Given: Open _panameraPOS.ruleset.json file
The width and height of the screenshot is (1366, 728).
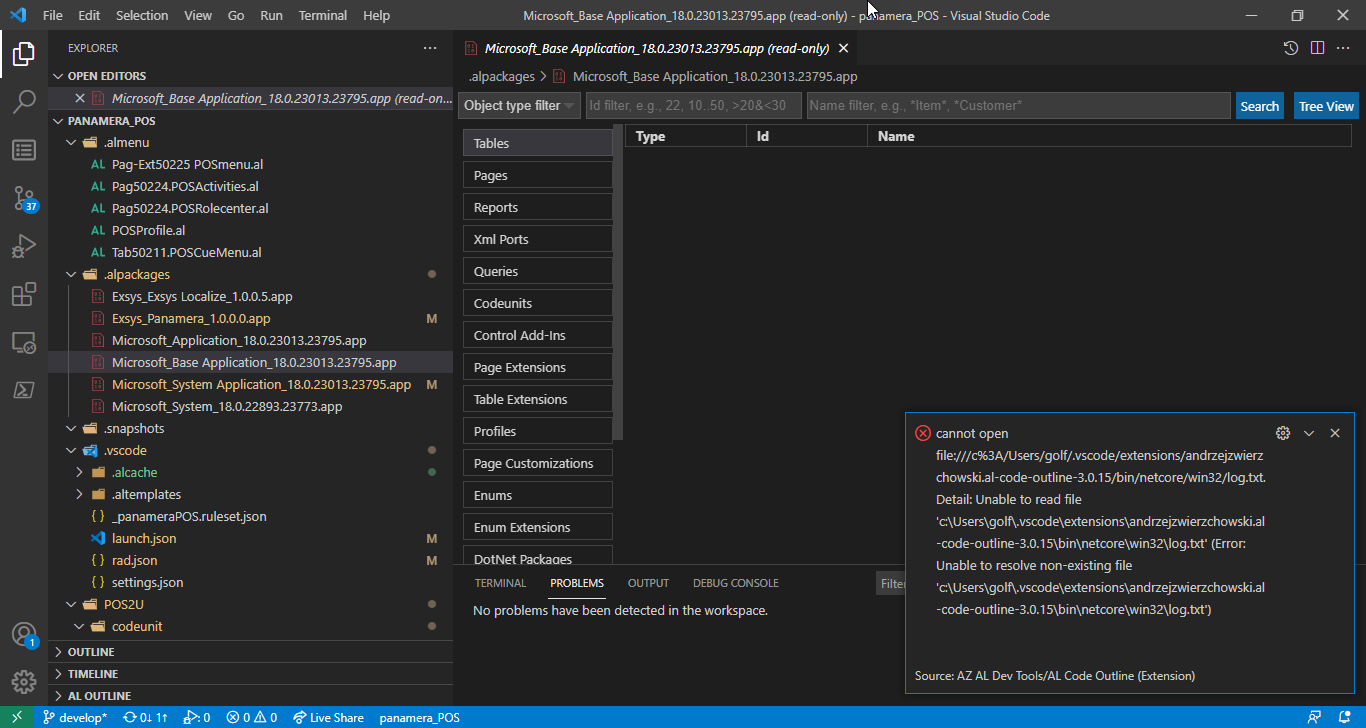Looking at the screenshot, I should point(189,516).
